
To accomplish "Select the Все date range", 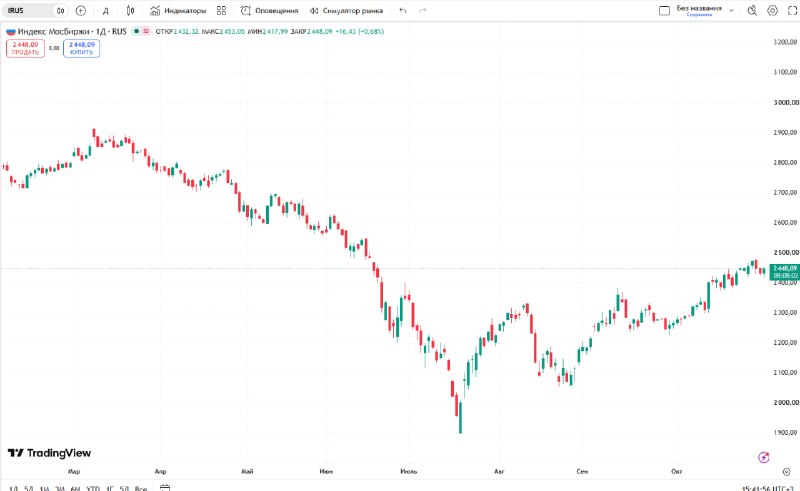I will [x=141, y=488].
